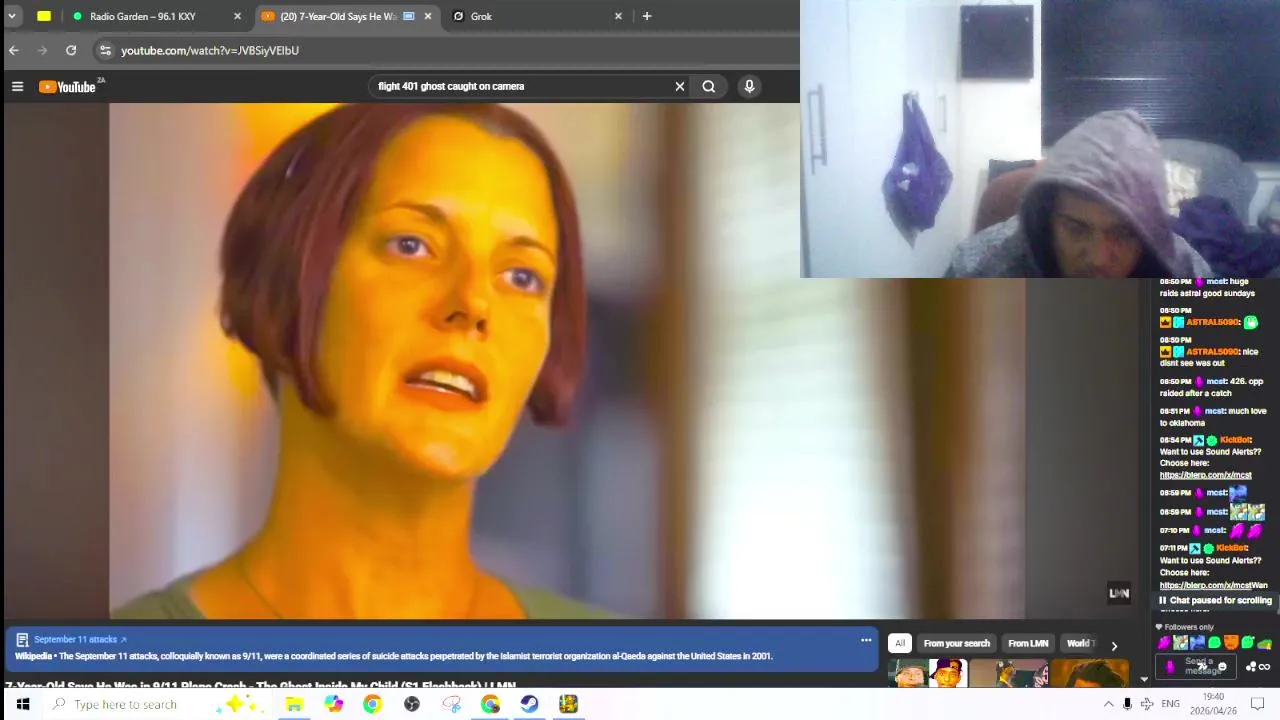Run search with the magnifier button

tap(709, 86)
